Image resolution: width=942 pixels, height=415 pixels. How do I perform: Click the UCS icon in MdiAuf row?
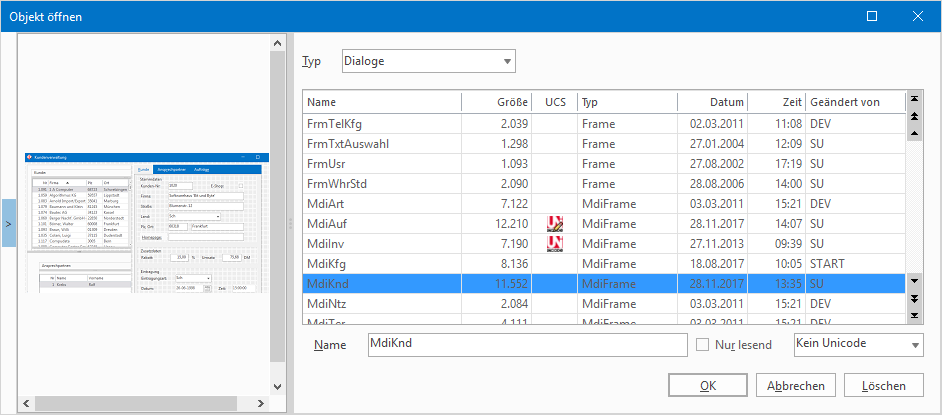coord(555,223)
